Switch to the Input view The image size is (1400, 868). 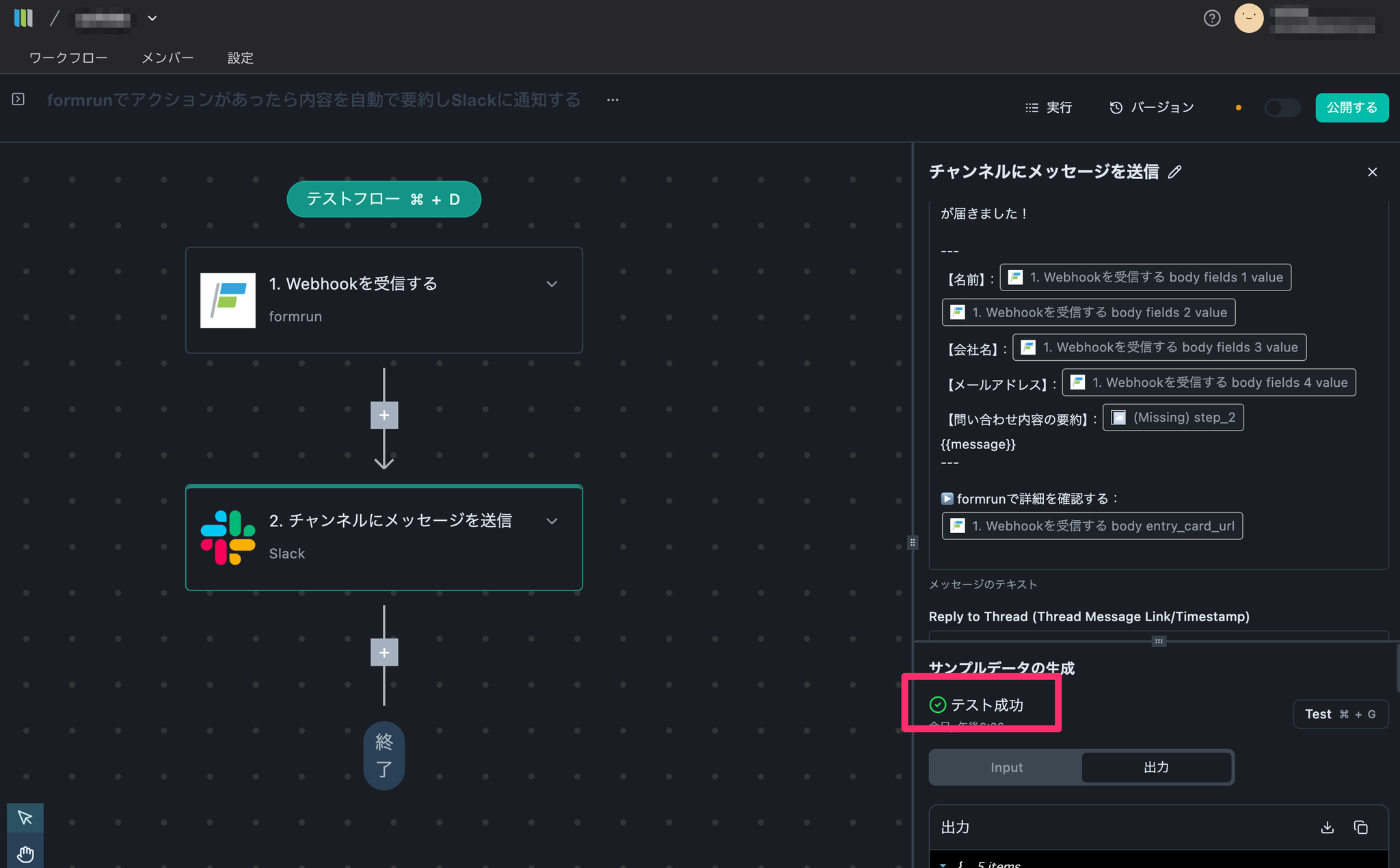[x=1006, y=768]
